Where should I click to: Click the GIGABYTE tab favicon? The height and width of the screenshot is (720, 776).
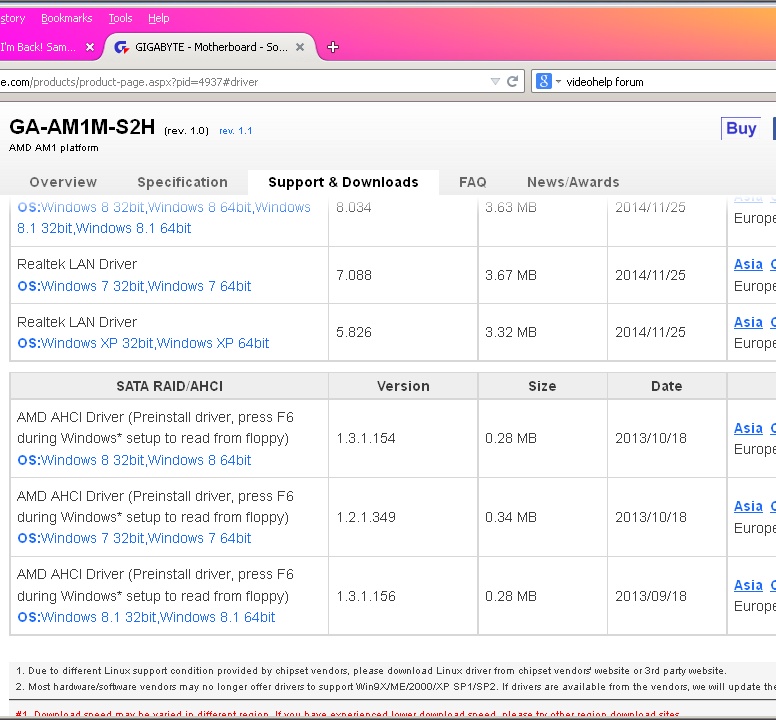(121, 47)
